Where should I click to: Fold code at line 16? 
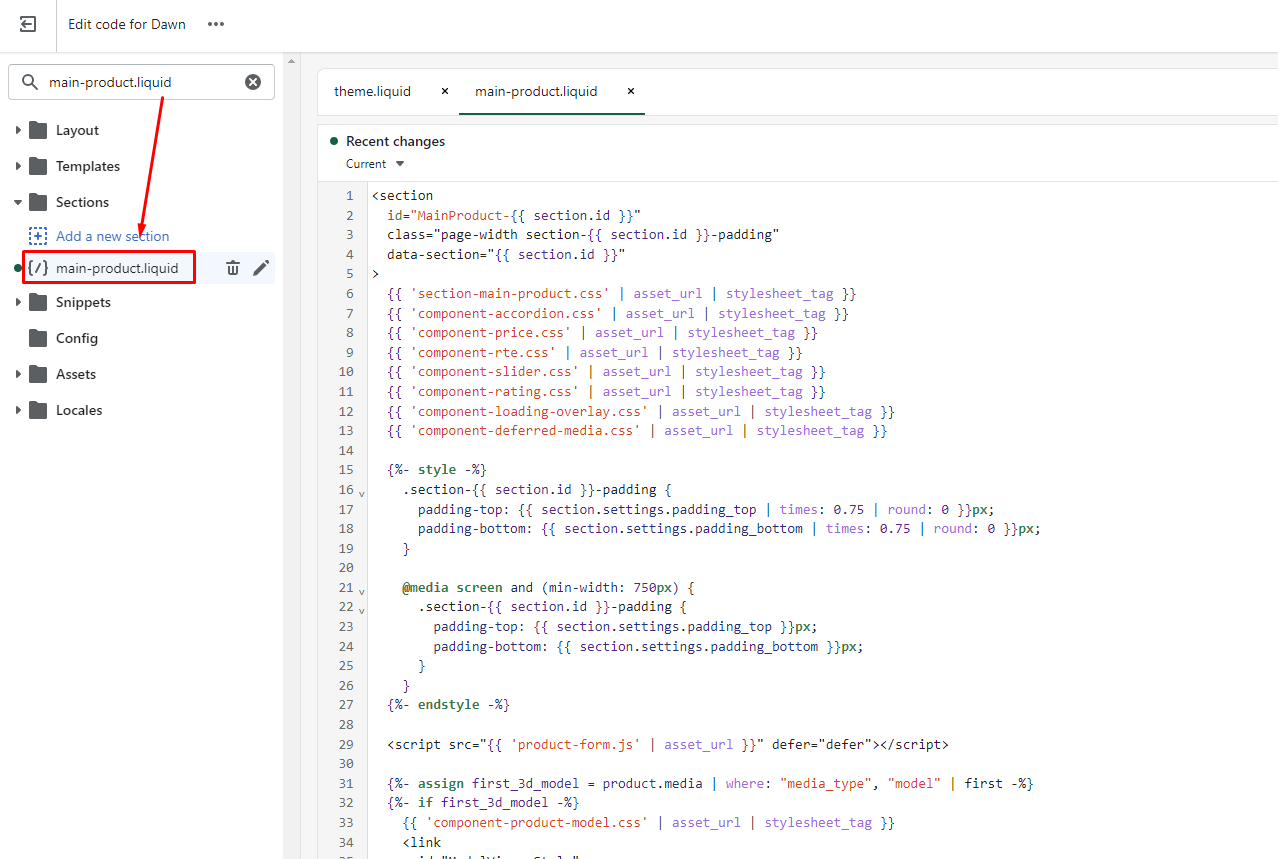tap(361, 492)
